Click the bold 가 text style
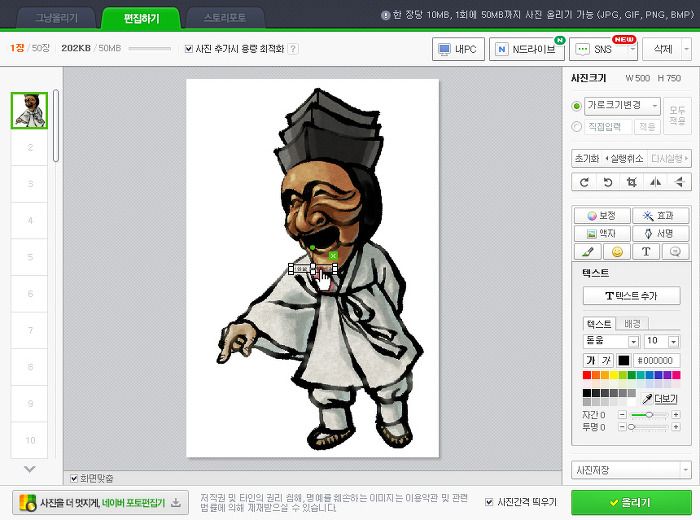The image size is (700, 520). click(591, 360)
